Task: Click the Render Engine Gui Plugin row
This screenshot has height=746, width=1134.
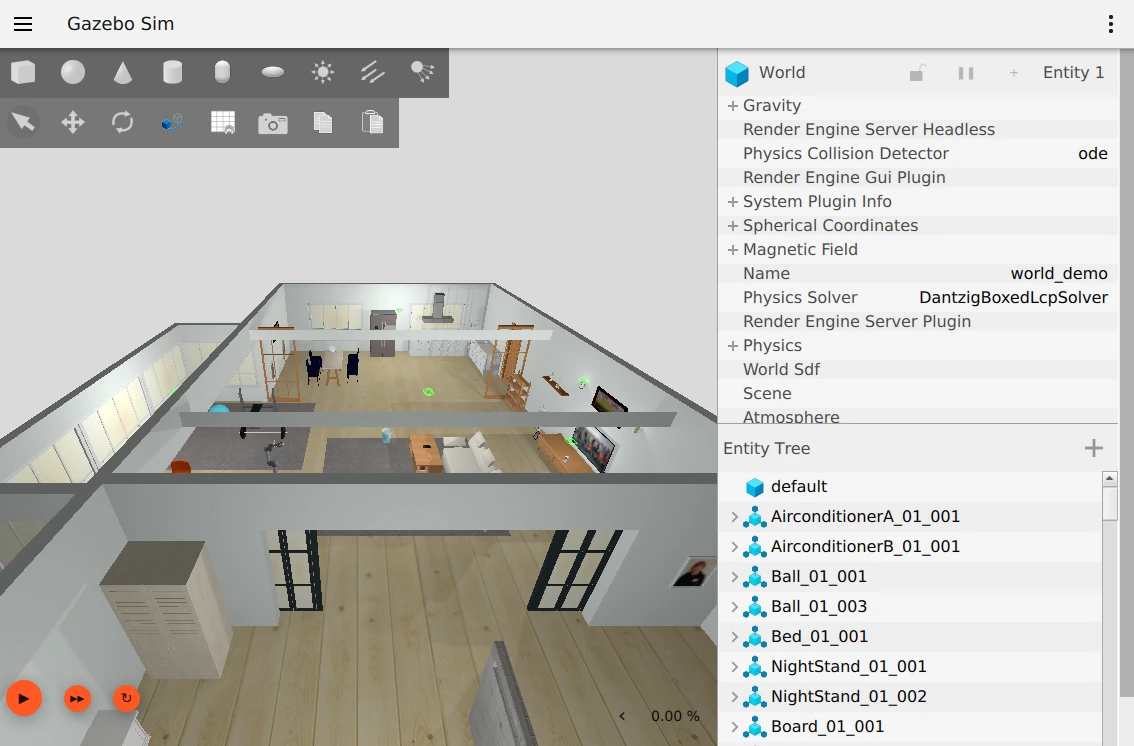Action: 918,177
